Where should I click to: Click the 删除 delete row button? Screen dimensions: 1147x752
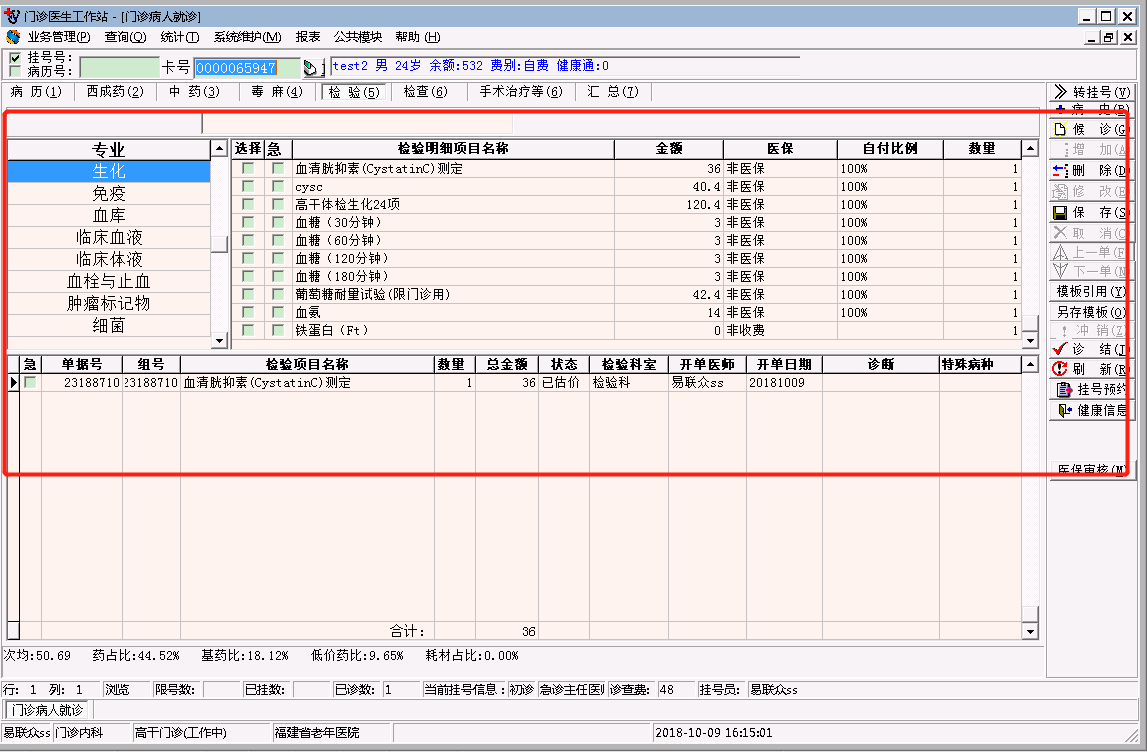[x=1091, y=170]
